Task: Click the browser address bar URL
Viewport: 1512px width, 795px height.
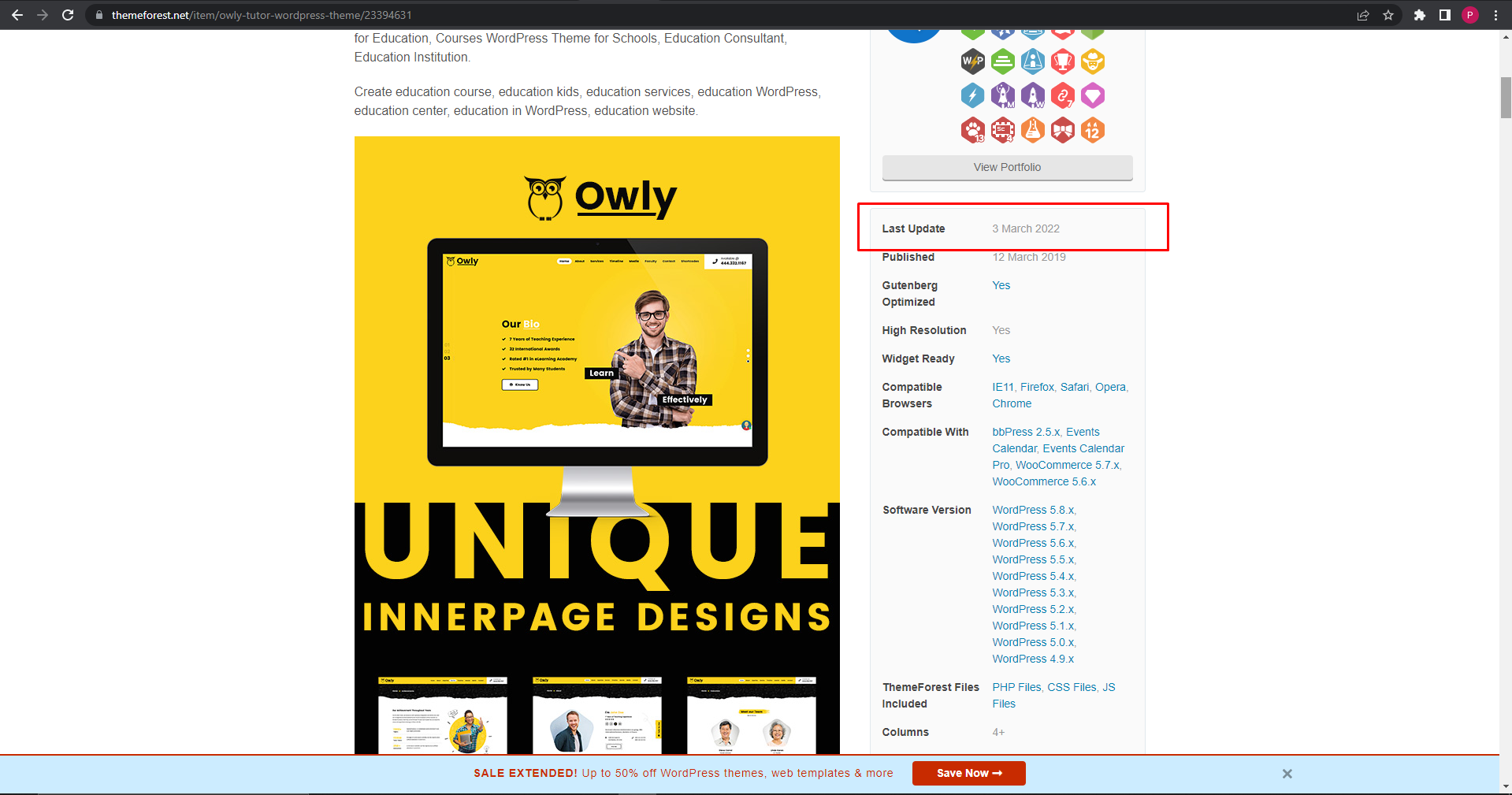Action: 262,15
